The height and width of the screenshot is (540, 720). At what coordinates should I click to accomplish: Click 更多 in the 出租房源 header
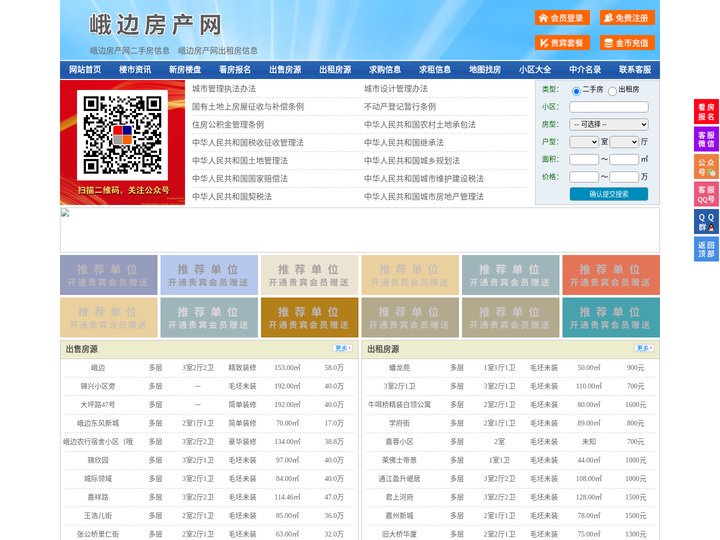pyautogui.click(x=644, y=349)
